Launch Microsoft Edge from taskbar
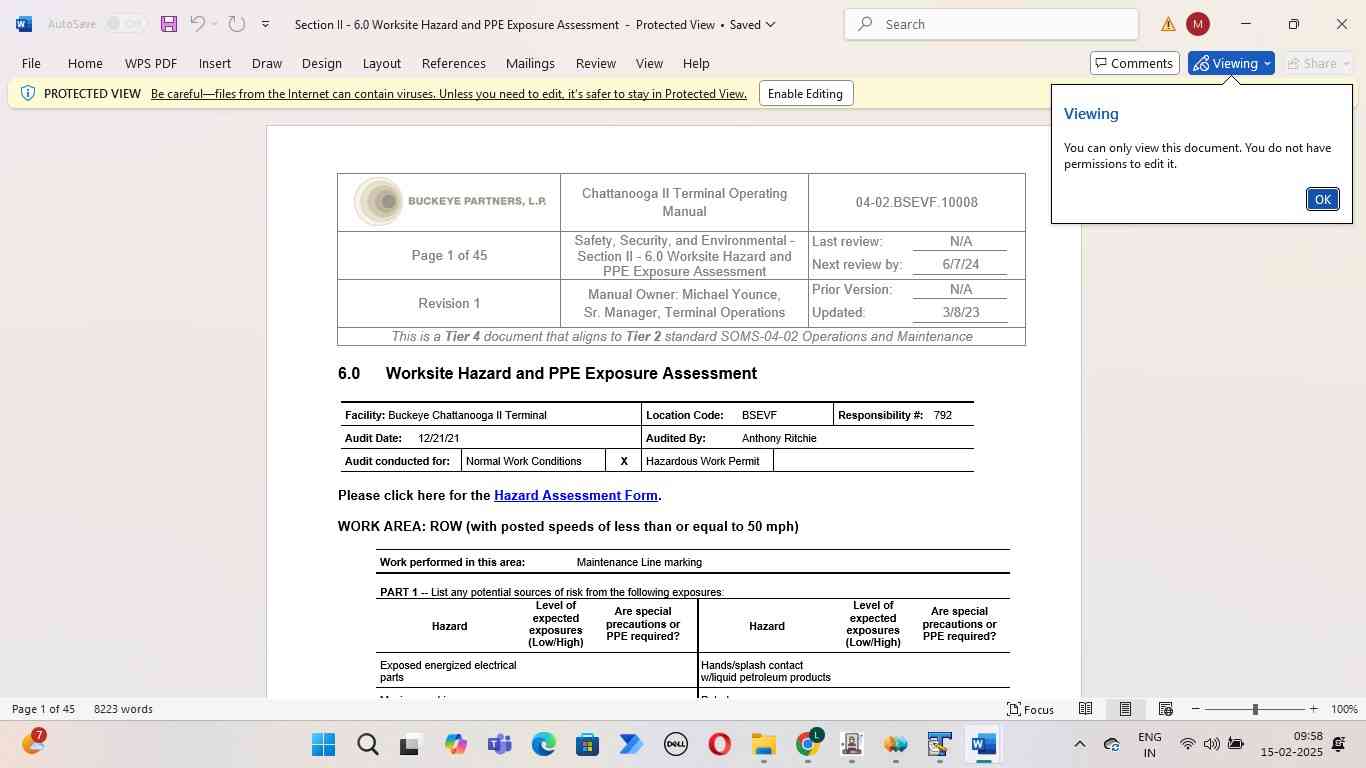1366x768 pixels. pos(543,745)
